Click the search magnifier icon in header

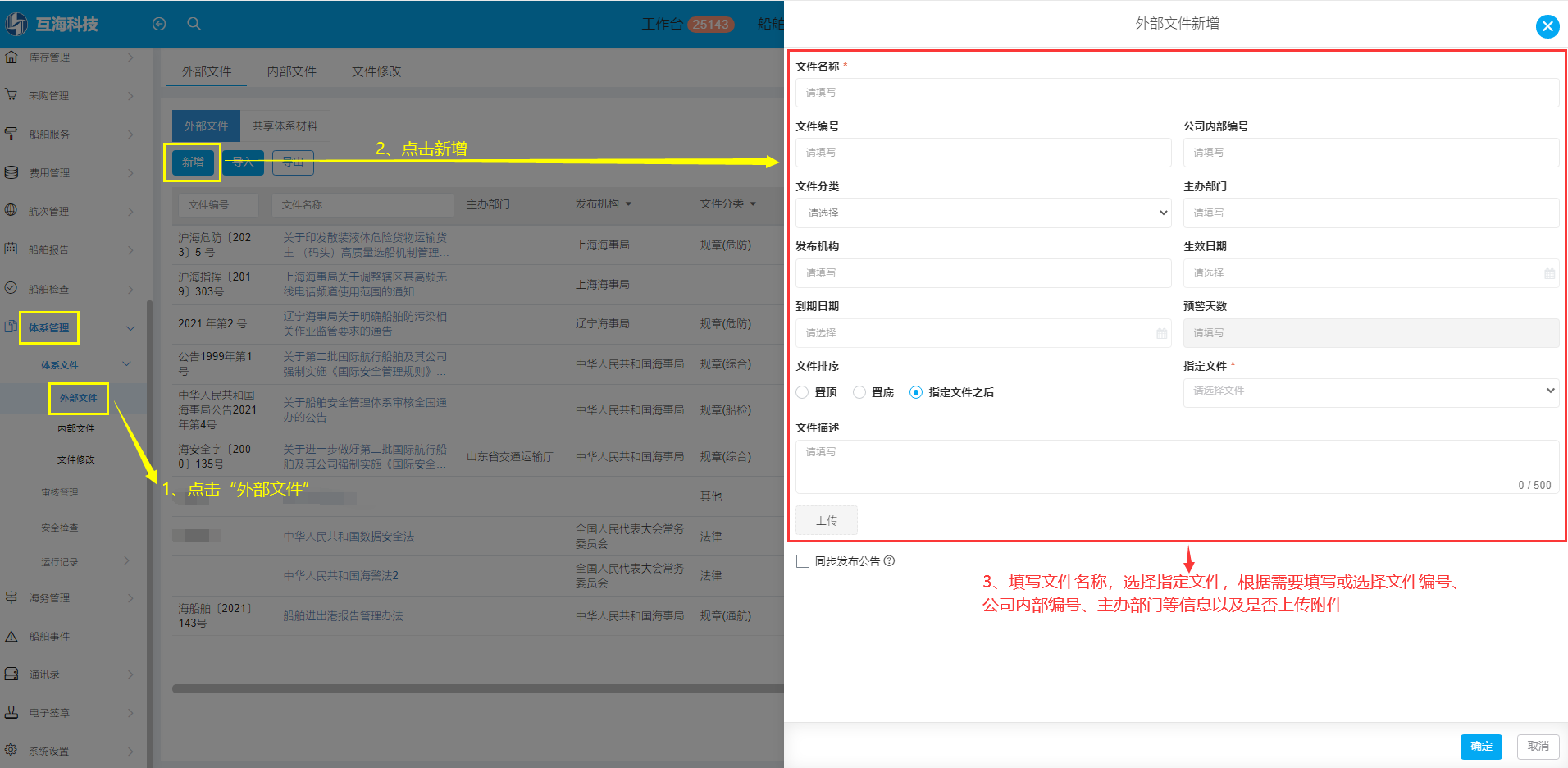[x=194, y=24]
